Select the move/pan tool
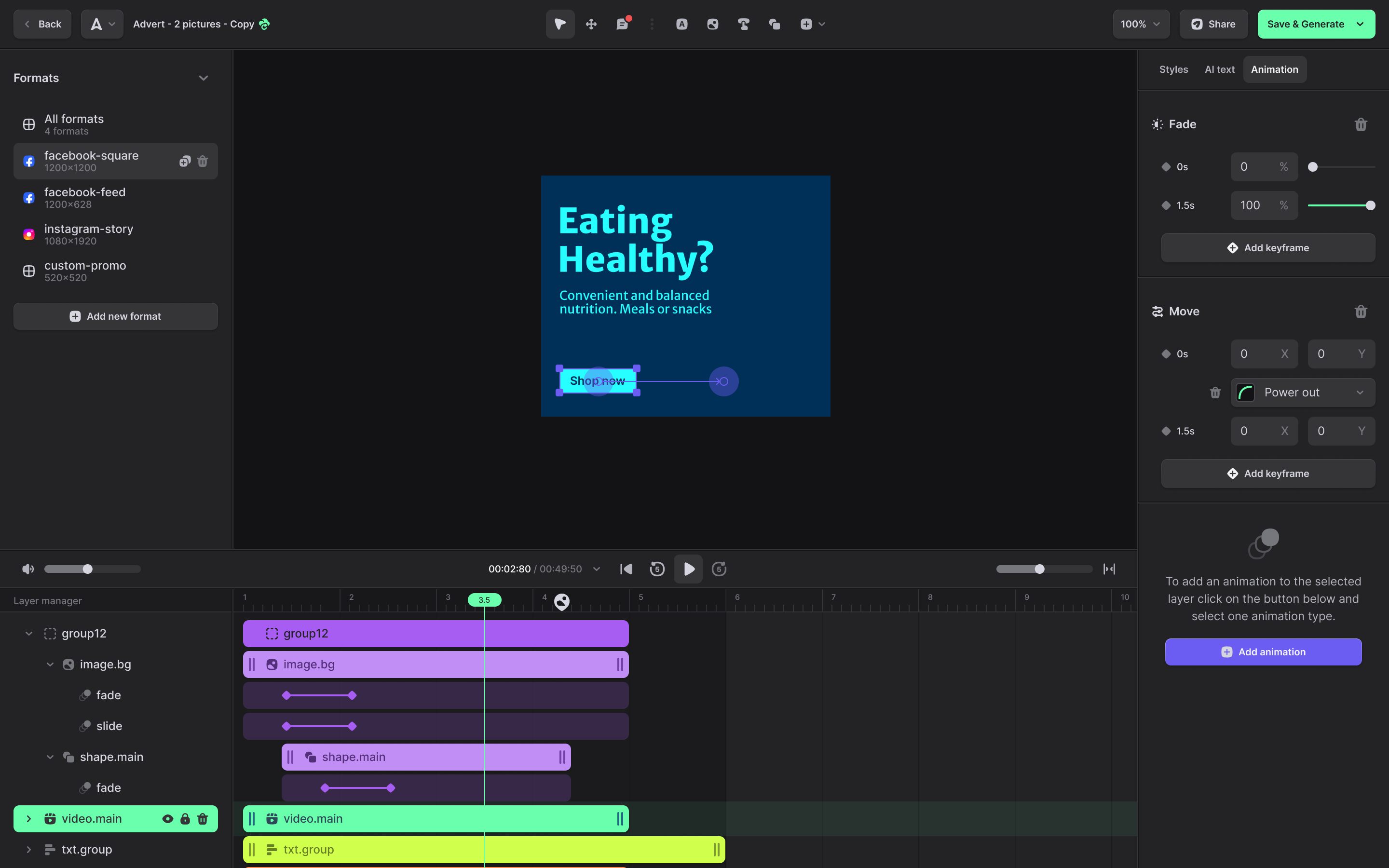Viewport: 1389px width, 868px height. (591, 24)
